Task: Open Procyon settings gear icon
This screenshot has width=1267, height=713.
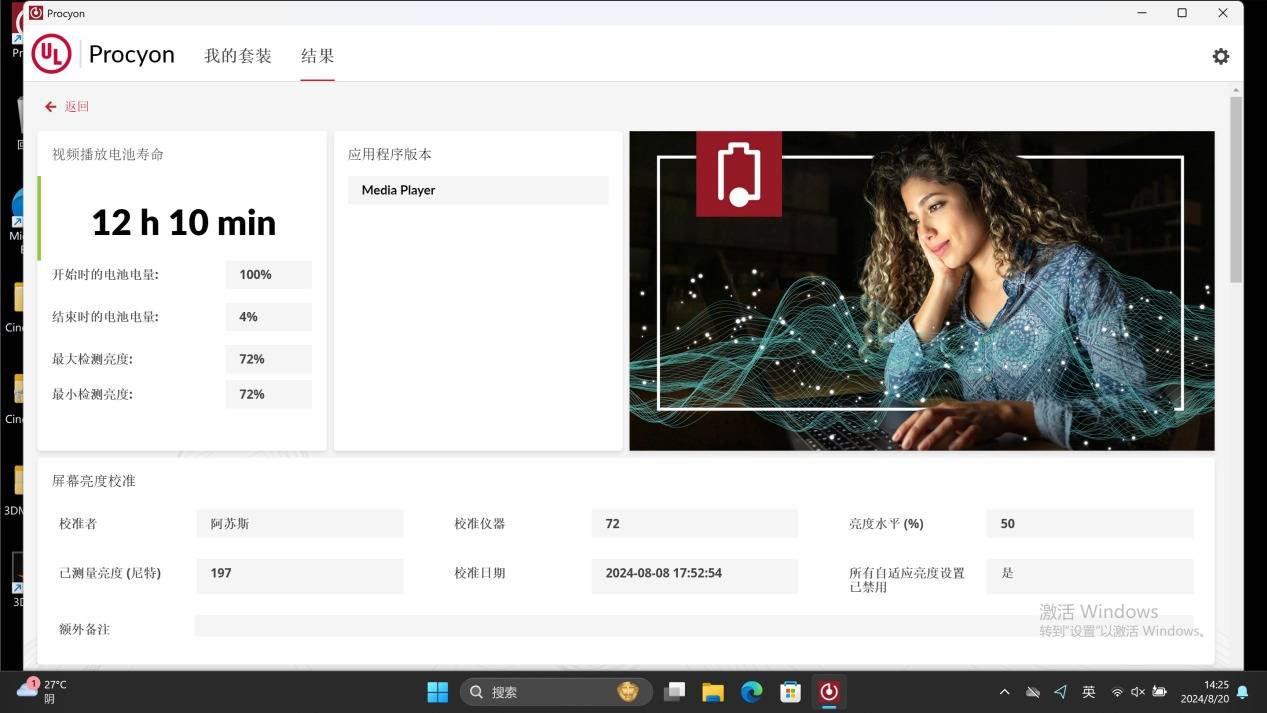Action: coord(1220,56)
